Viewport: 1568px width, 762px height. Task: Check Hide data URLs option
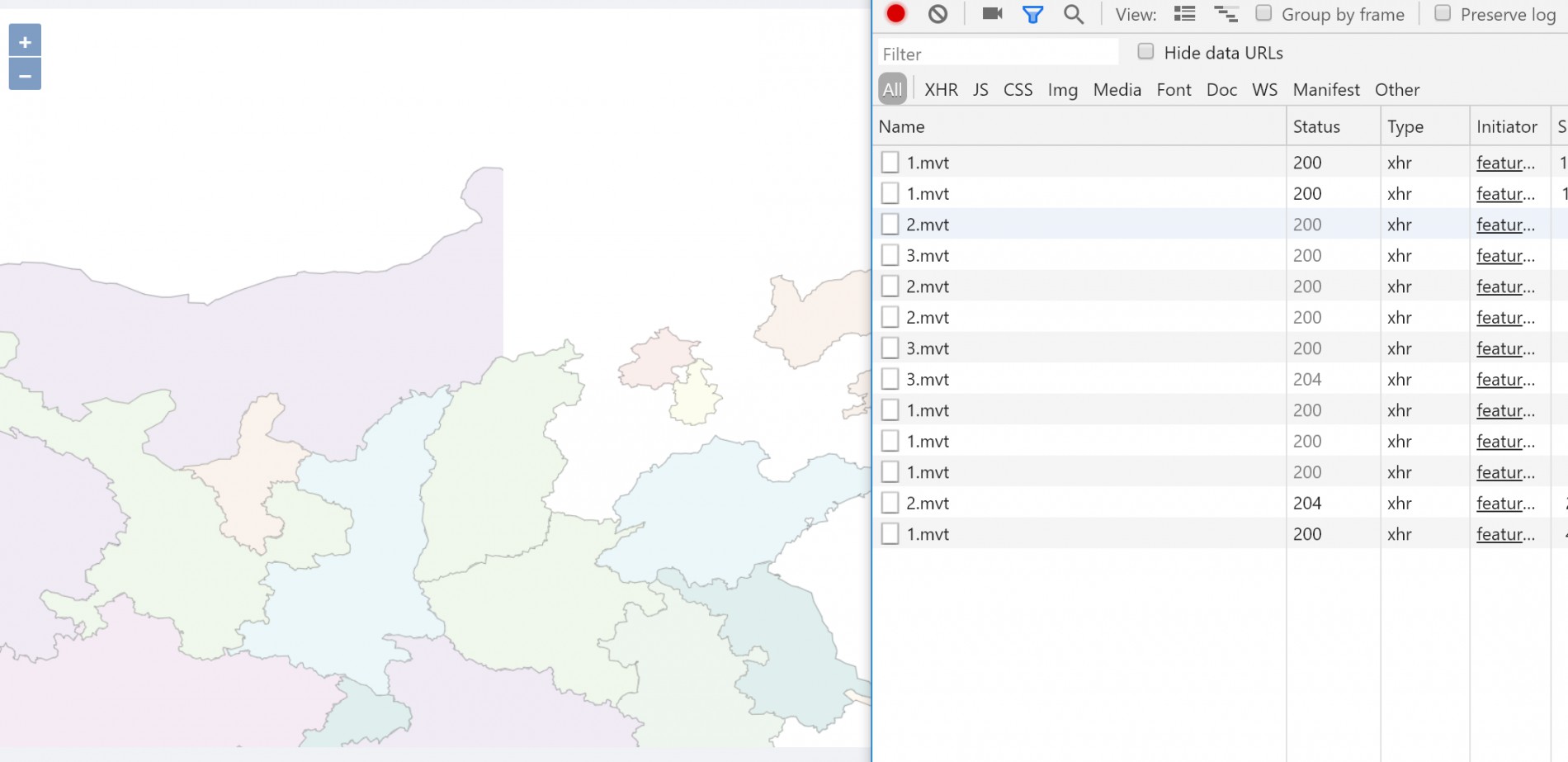coord(1145,52)
